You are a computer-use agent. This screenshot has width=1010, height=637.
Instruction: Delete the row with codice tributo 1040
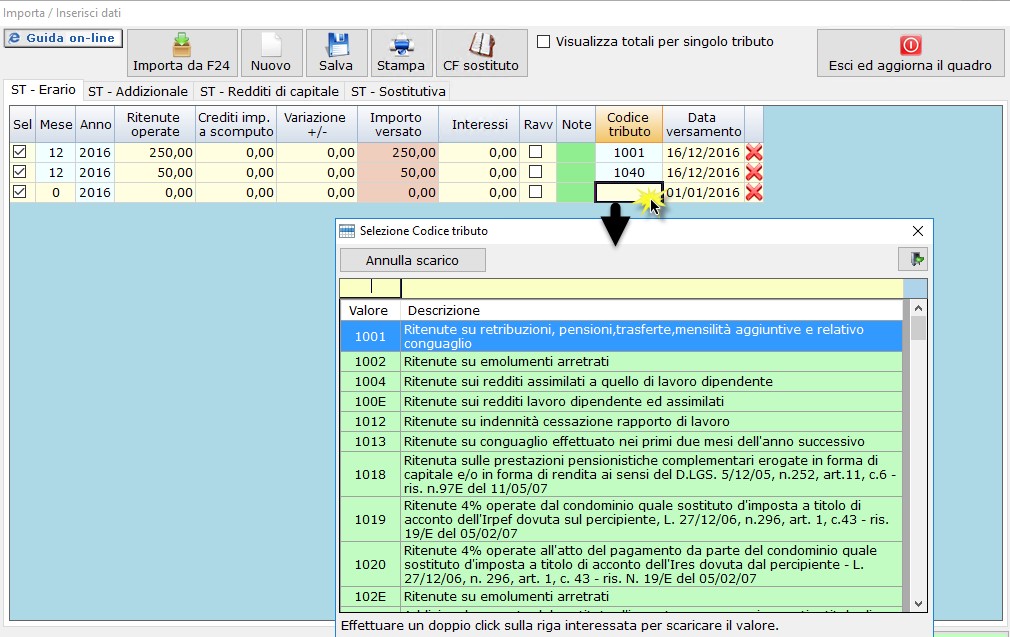[x=754, y=173]
